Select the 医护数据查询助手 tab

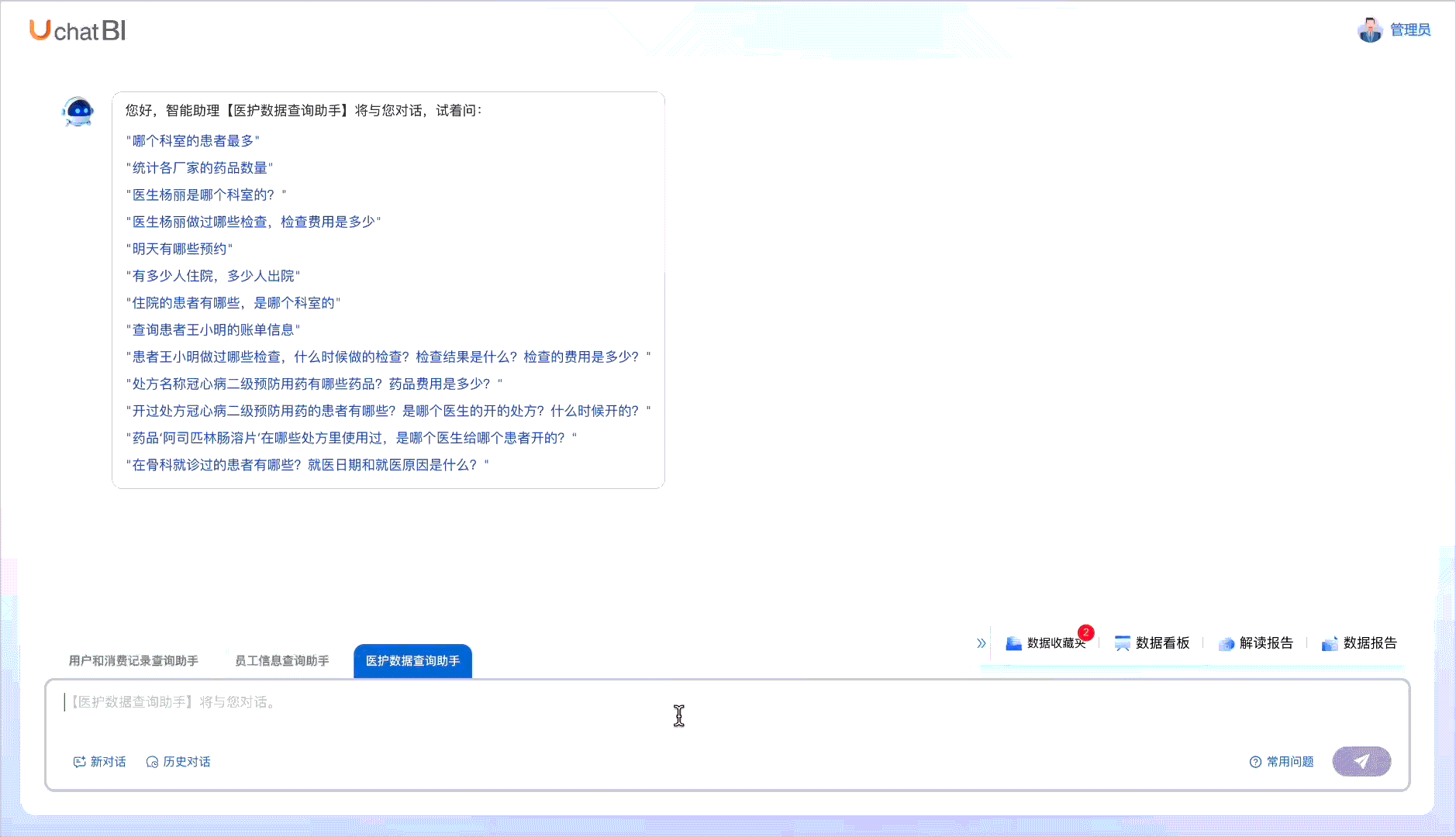click(x=412, y=660)
